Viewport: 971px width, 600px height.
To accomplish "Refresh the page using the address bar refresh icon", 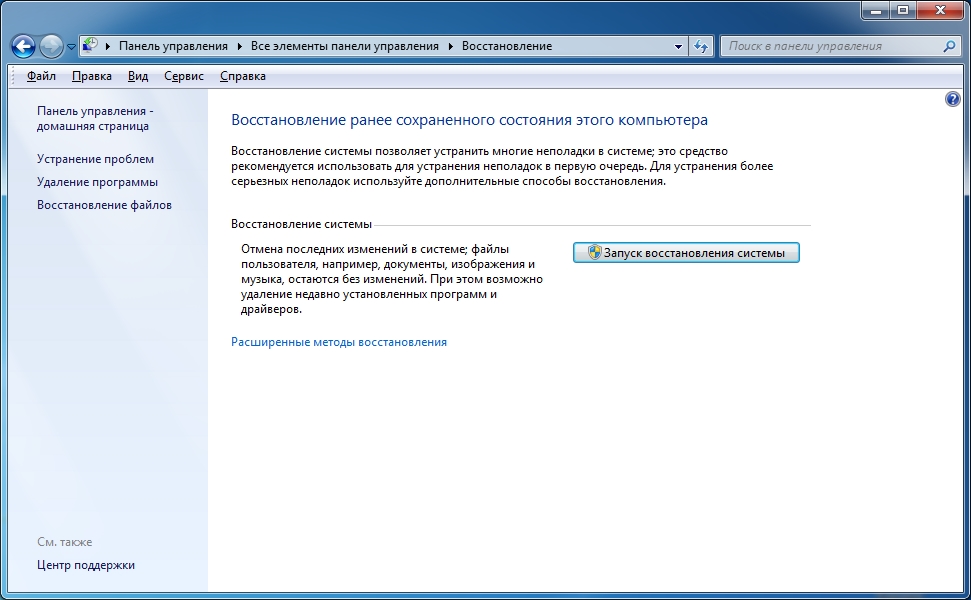I will 701,46.
